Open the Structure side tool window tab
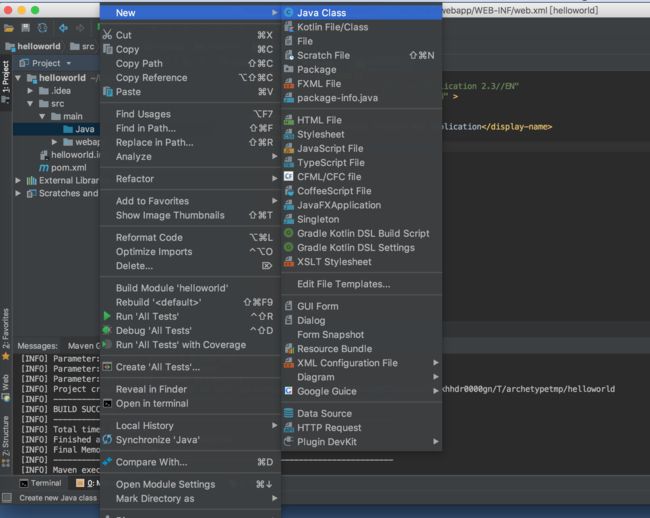650x518 pixels. point(5,441)
